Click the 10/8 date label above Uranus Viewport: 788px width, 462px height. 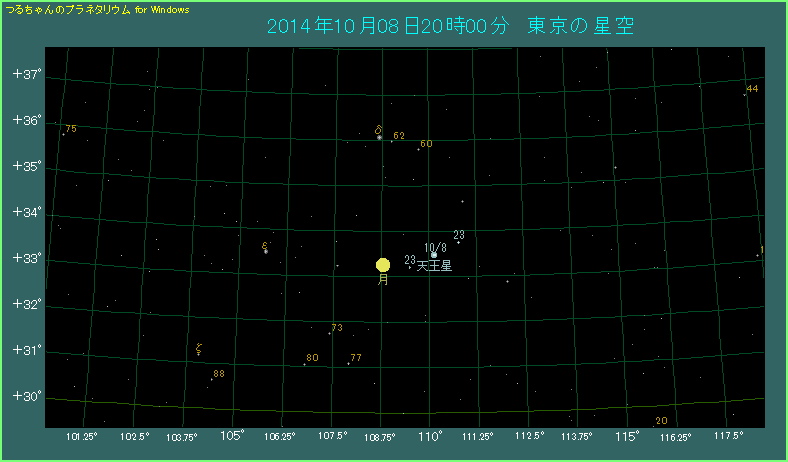click(435, 247)
